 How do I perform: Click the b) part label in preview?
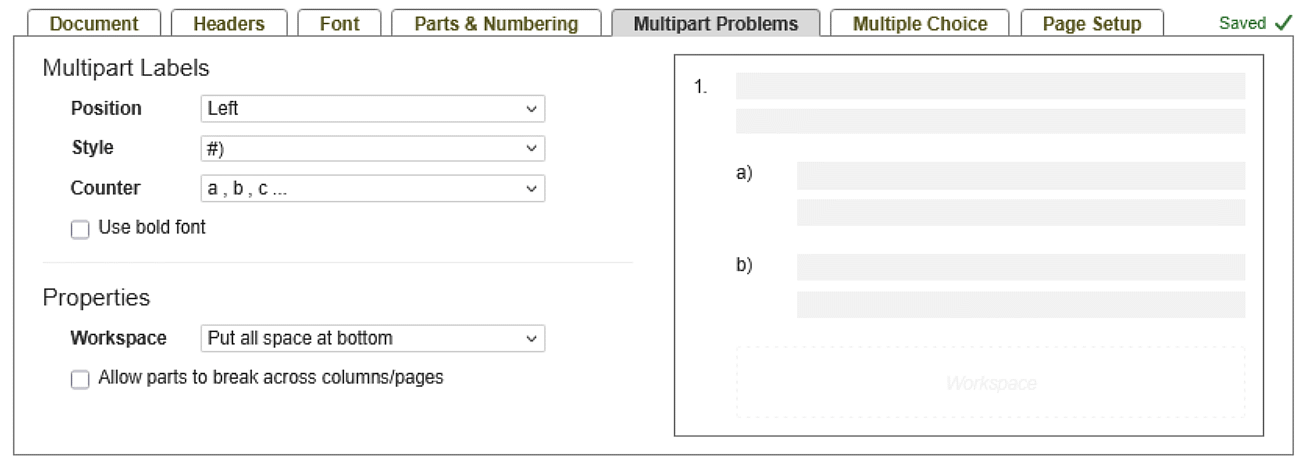point(744,265)
